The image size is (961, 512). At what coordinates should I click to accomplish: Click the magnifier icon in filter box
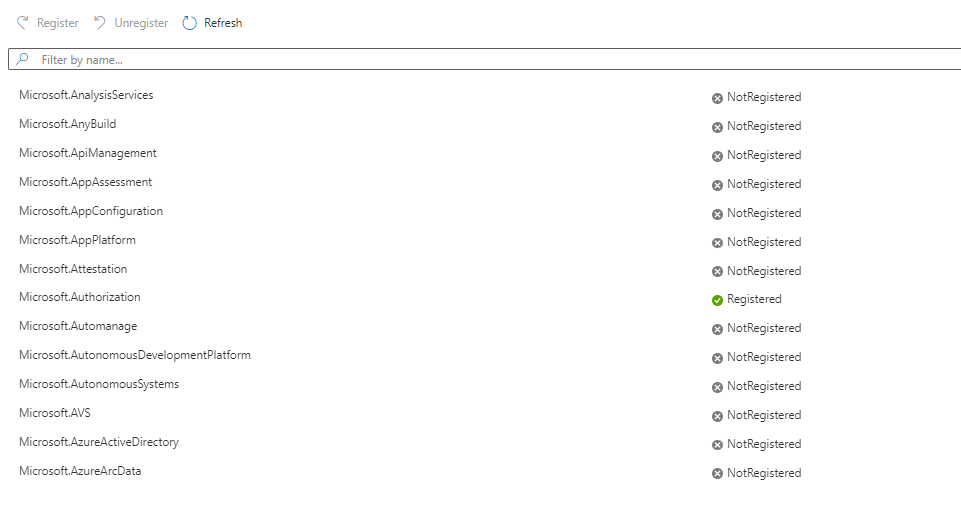(x=23, y=60)
